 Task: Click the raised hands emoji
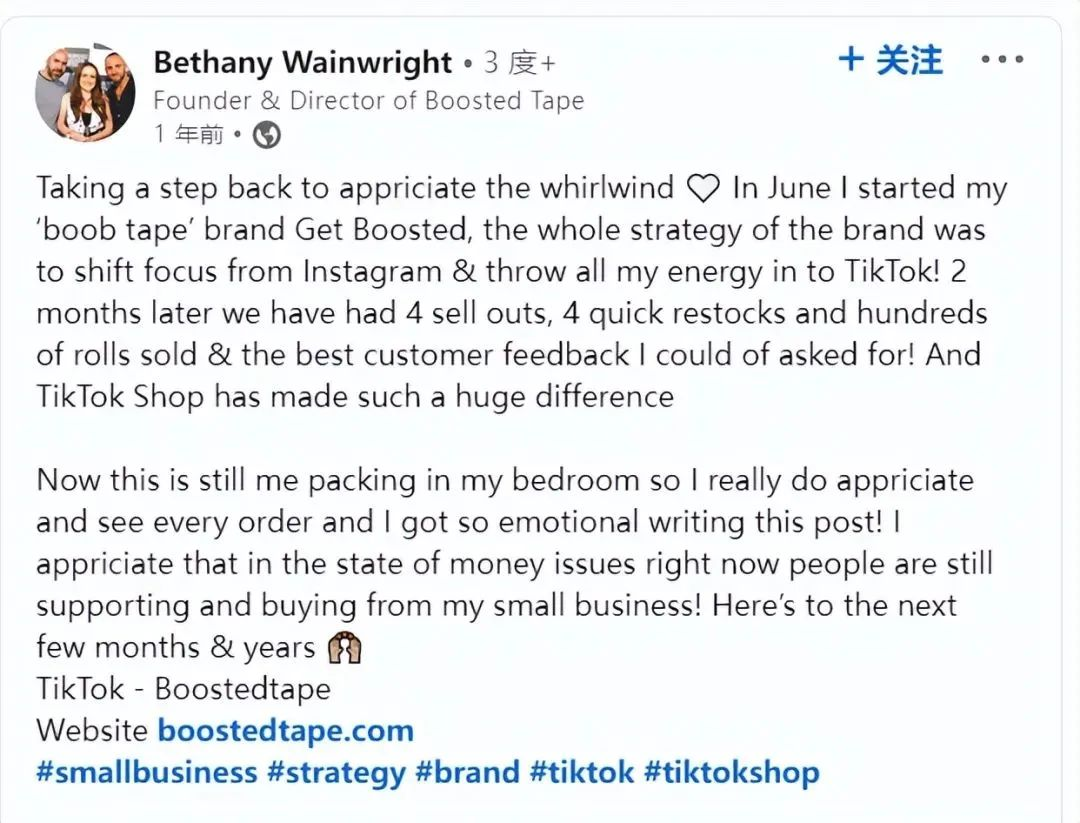point(344,648)
